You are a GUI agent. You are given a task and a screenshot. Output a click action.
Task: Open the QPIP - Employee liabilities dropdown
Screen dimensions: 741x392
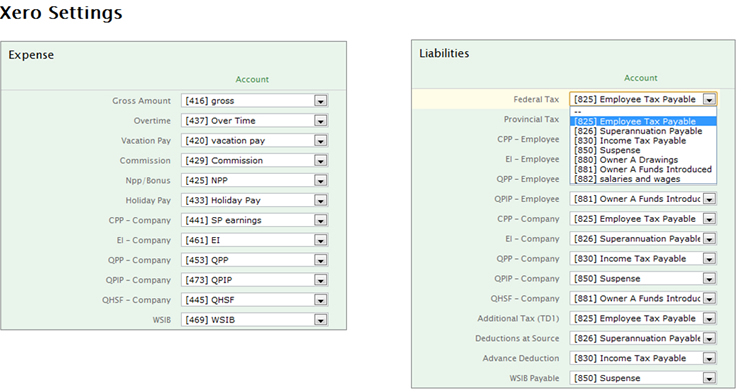(643, 199)
